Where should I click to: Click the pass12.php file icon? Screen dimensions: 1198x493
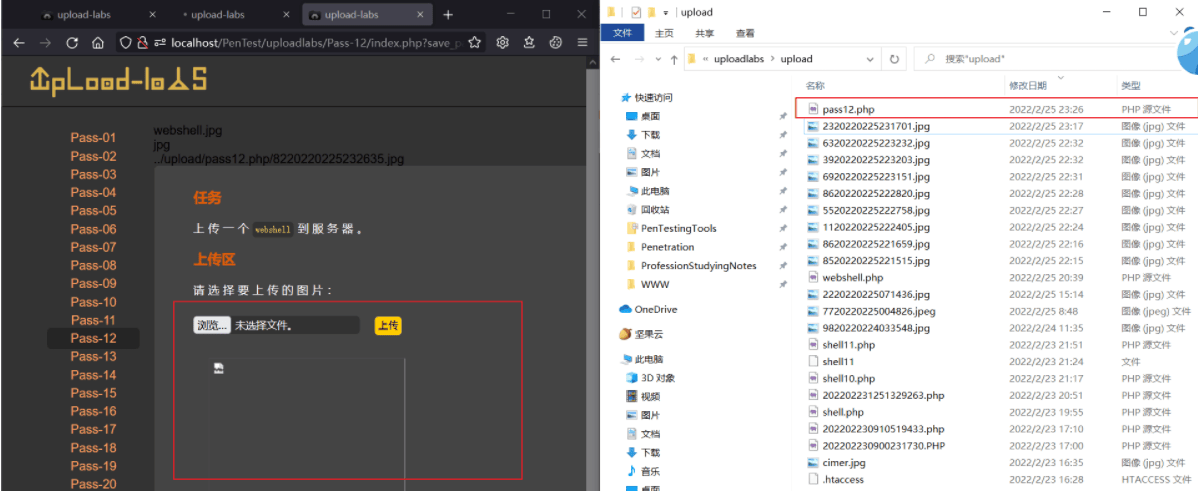point(813,109)
